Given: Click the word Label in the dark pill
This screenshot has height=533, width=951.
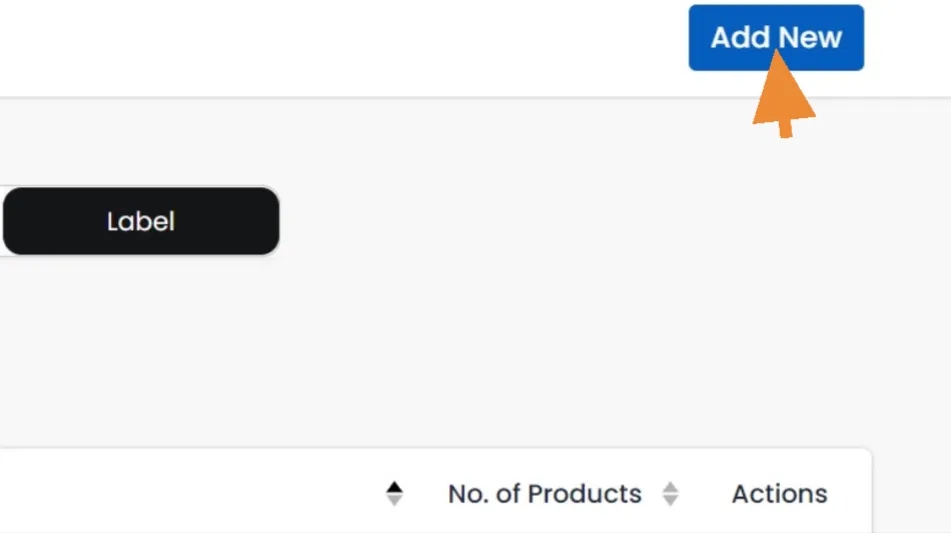Looking at the screenshot, I should (141, 221).
